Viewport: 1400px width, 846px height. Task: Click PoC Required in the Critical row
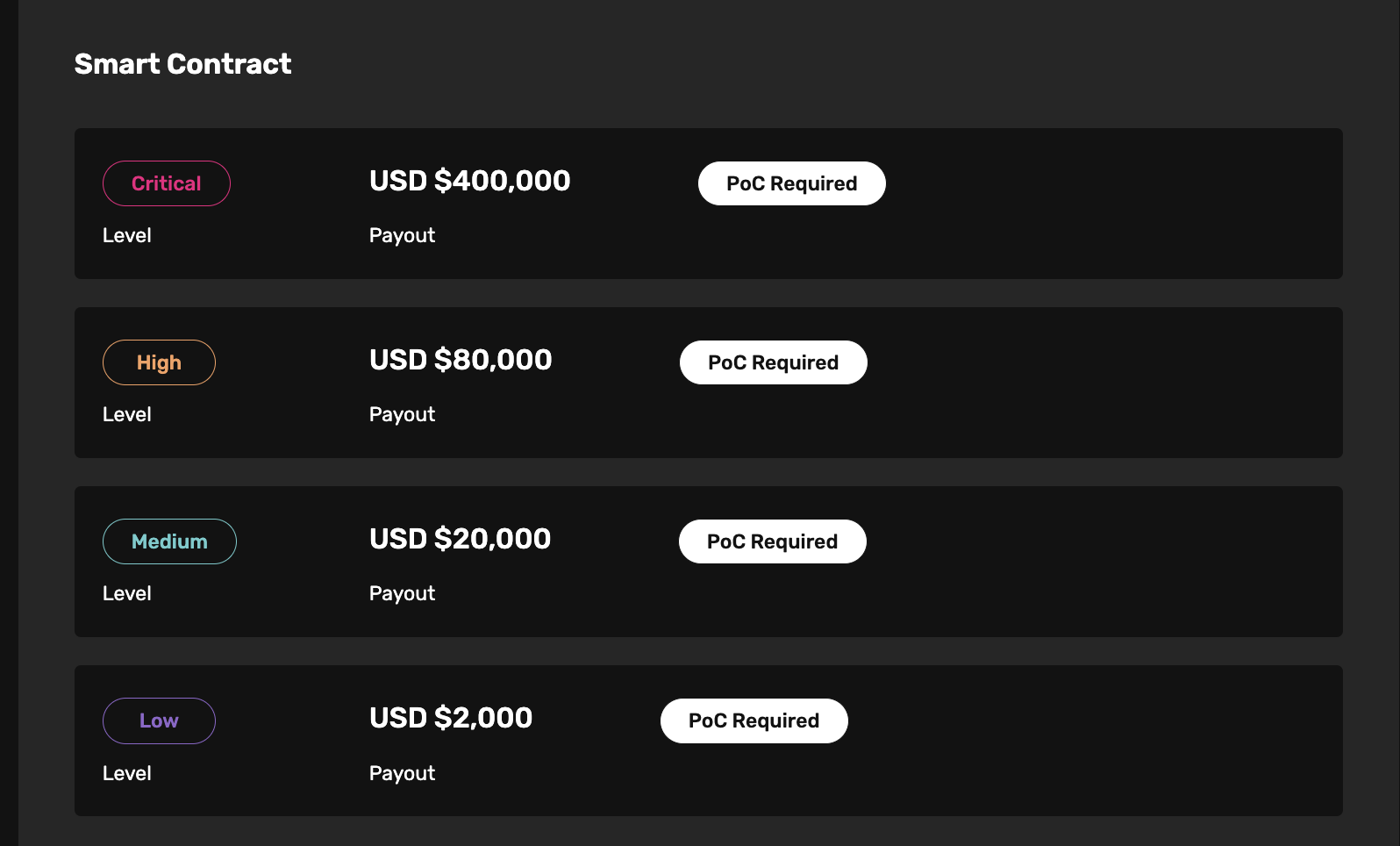click(791, 183)
